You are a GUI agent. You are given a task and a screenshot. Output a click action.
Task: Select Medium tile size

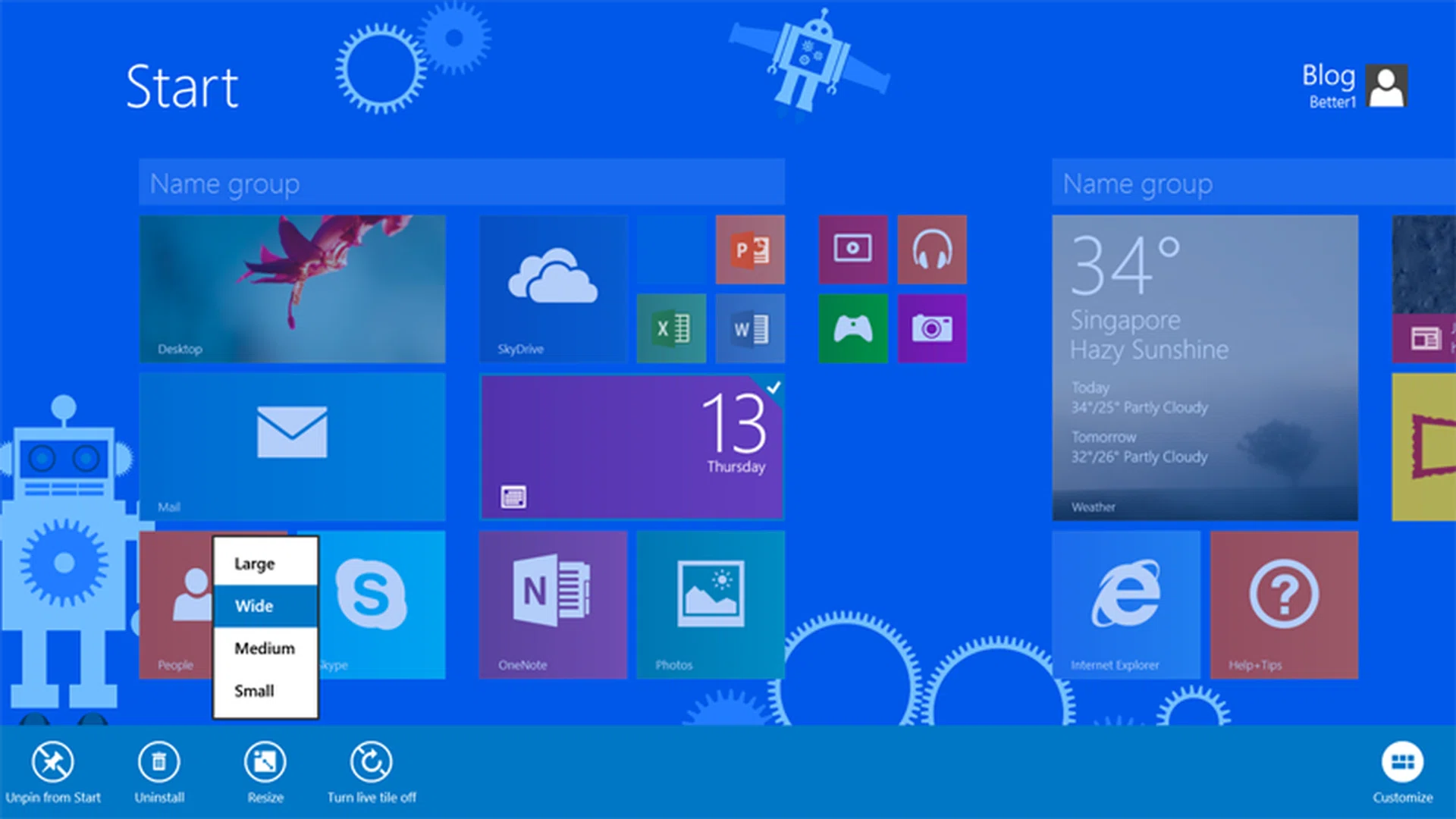[x=265, y=648]
